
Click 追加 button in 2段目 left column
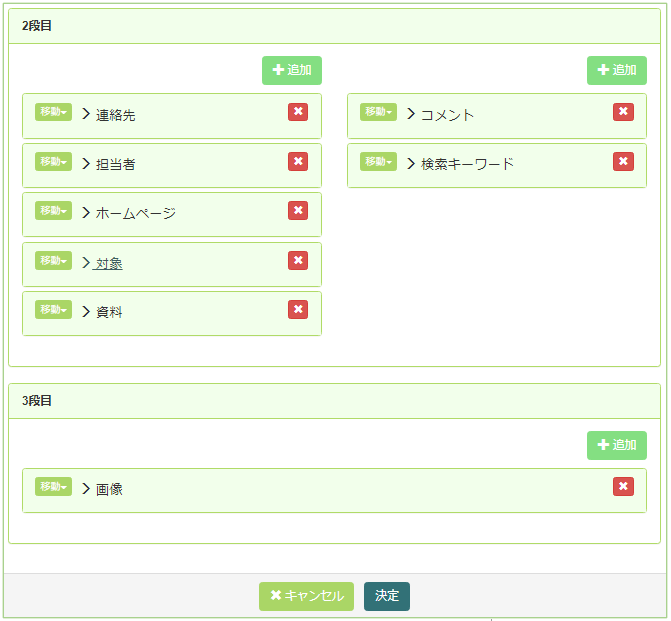point(292,70)
